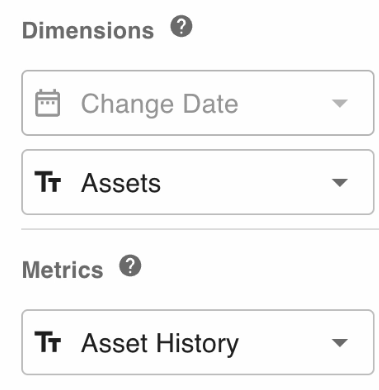
Task: Open the Asset History metric selector
Action: click(x=198, y=342)
